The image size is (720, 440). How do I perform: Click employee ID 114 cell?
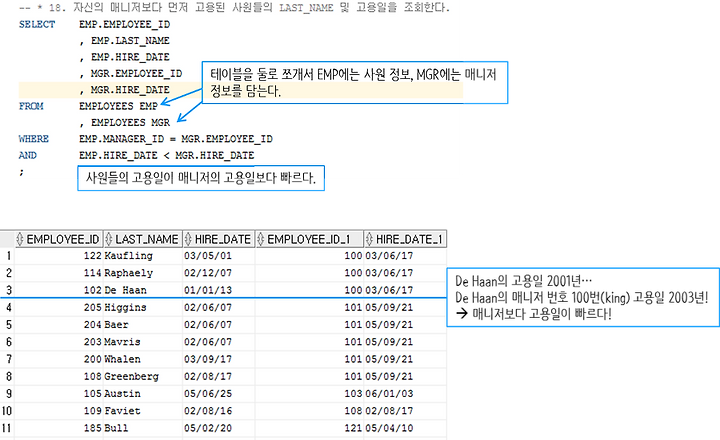[x=58, y=273]
